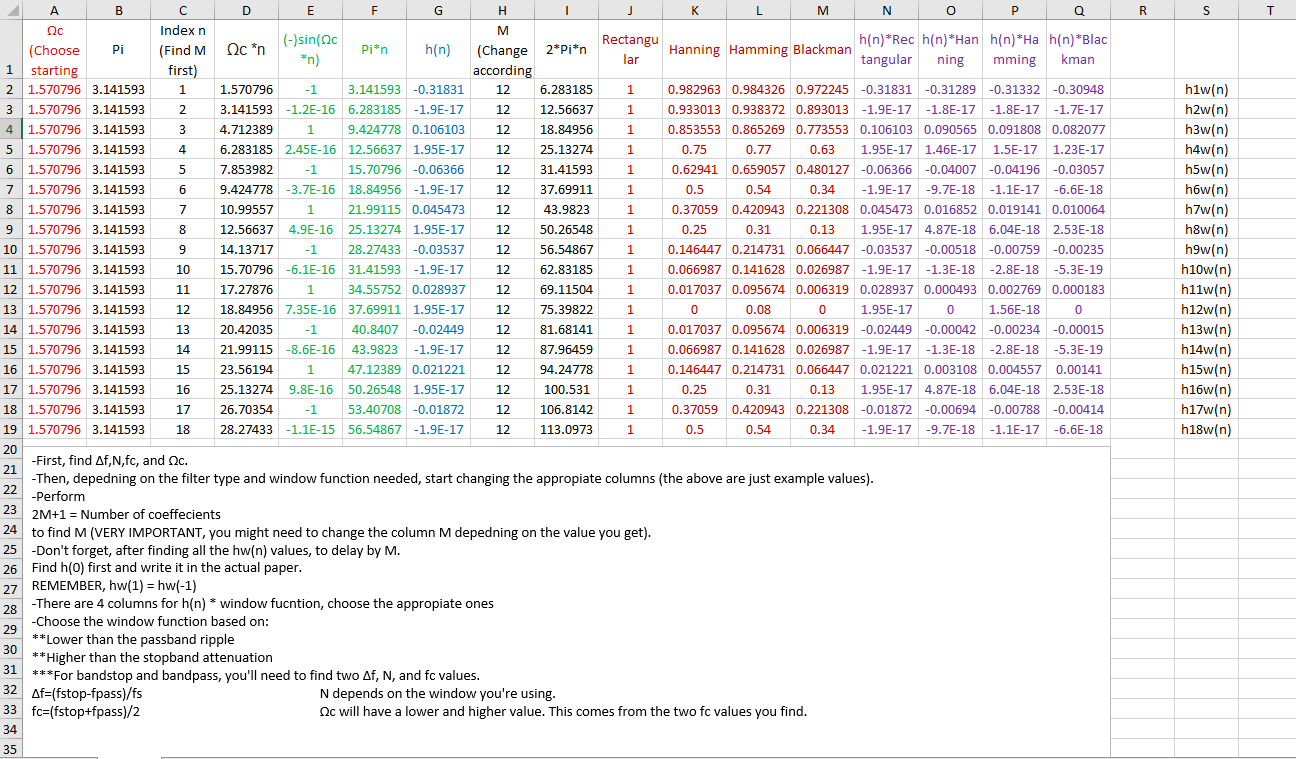
Task: Click the h1w(n) cell in column S
Action: [1206, 89]
